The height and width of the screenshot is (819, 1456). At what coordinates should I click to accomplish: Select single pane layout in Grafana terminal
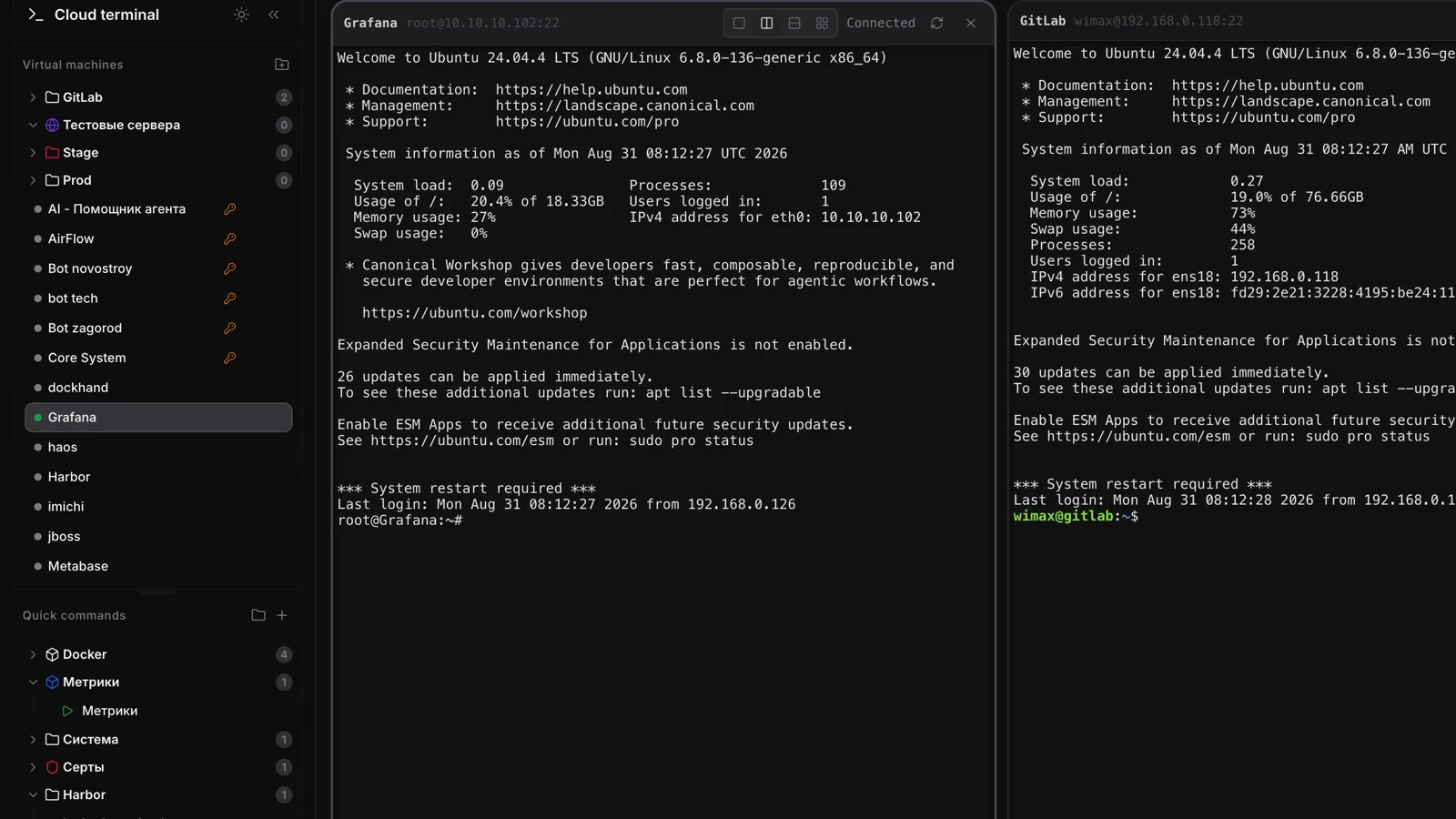739,23
